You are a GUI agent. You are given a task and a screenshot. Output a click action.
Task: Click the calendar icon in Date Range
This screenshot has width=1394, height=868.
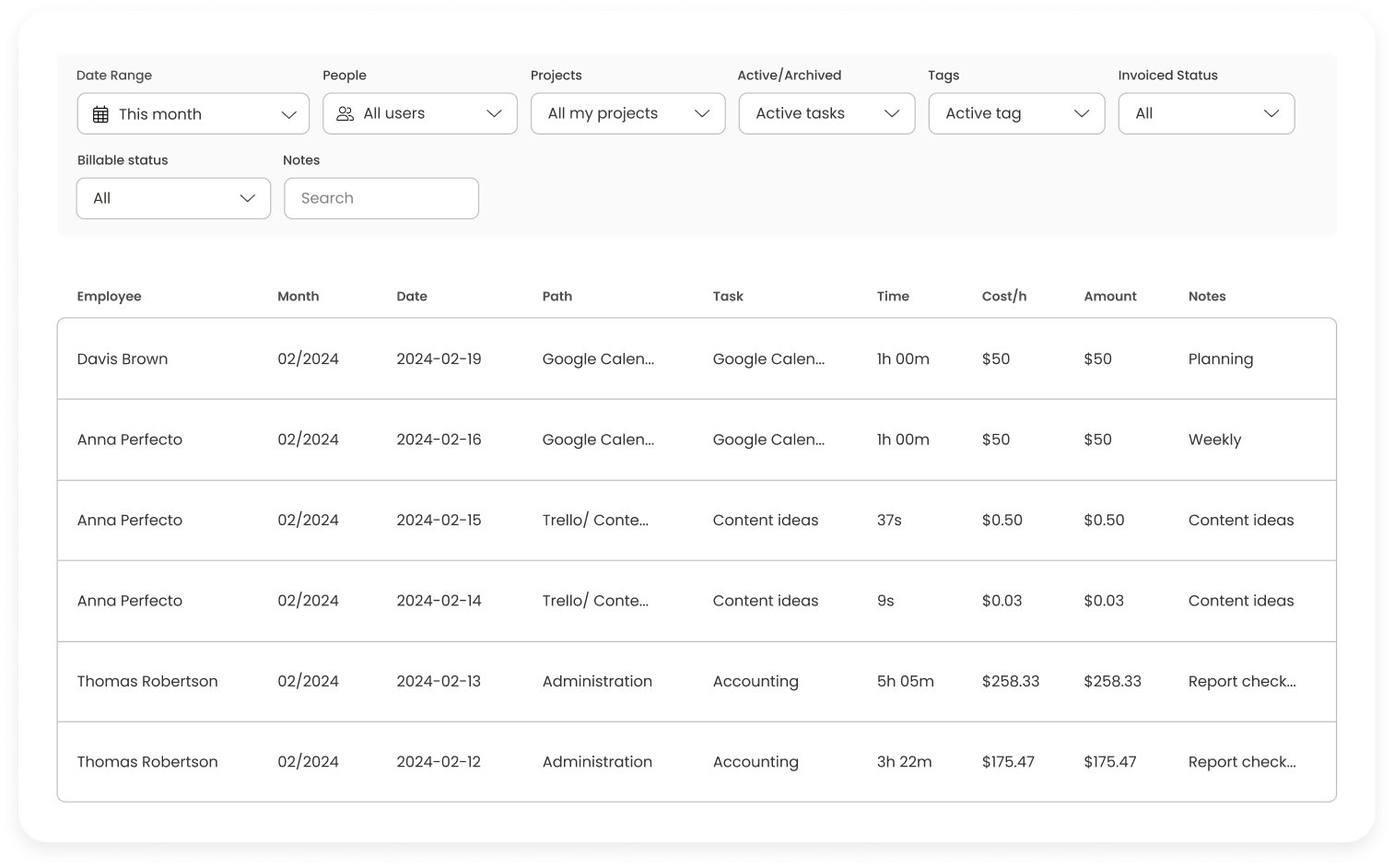(101, 114)
